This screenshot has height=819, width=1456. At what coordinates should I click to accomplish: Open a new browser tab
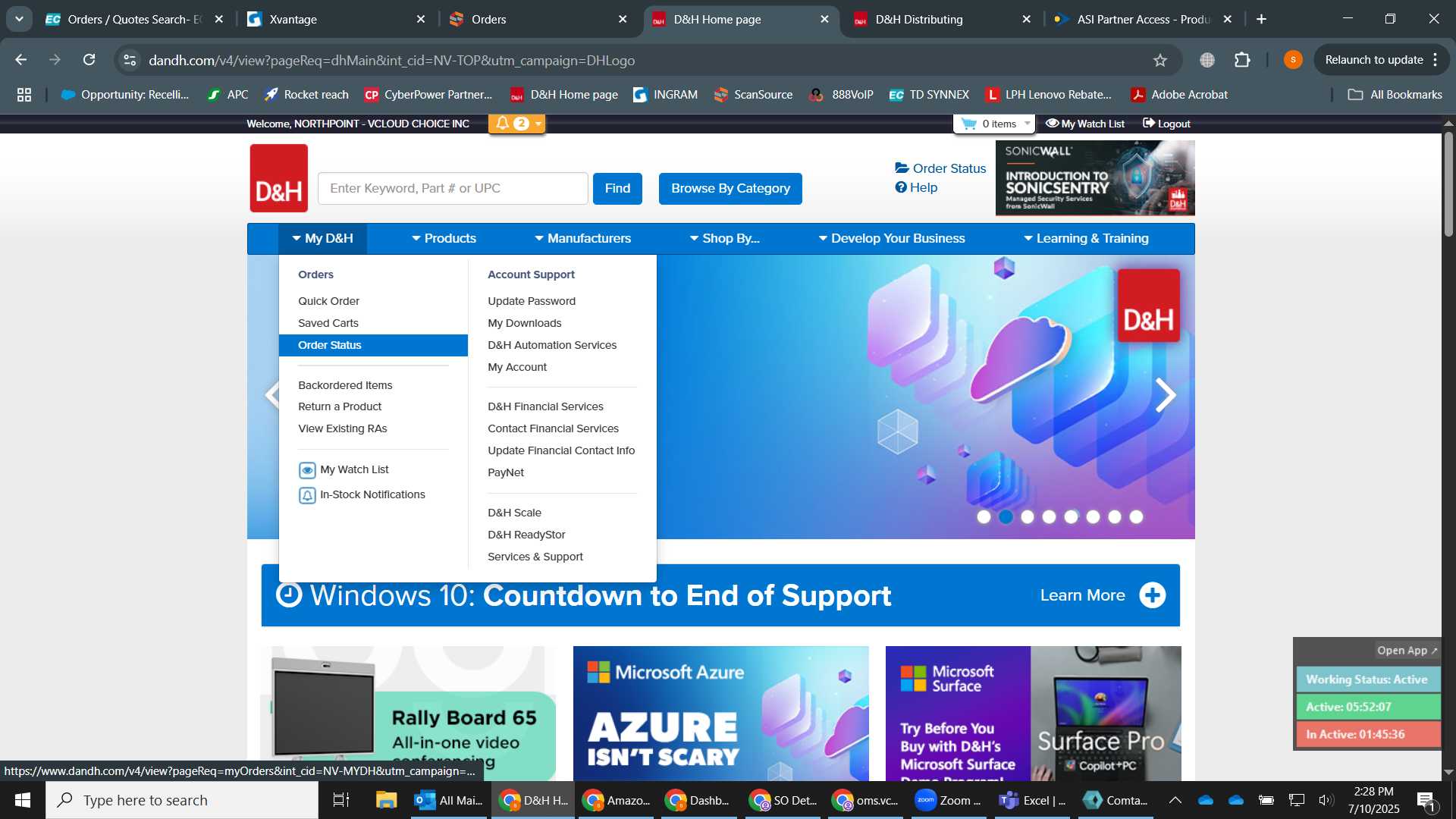tap(1262, 19)
